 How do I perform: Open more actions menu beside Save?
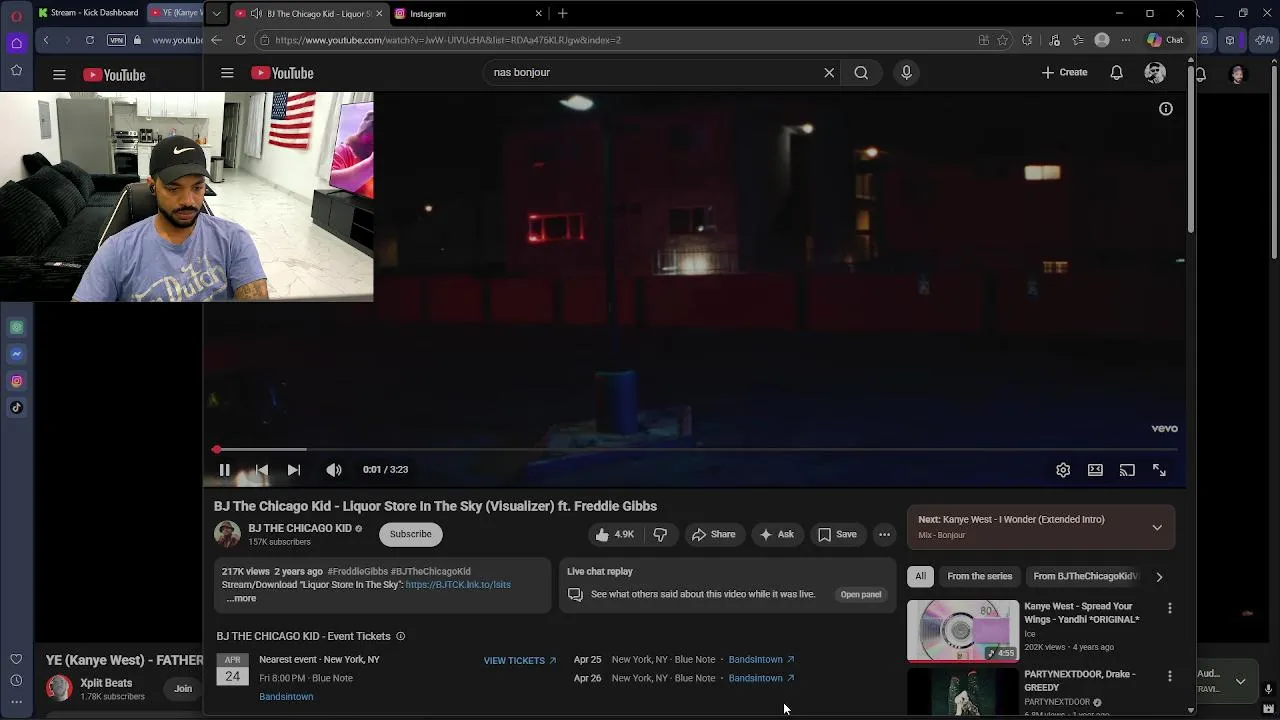point(884,535)
